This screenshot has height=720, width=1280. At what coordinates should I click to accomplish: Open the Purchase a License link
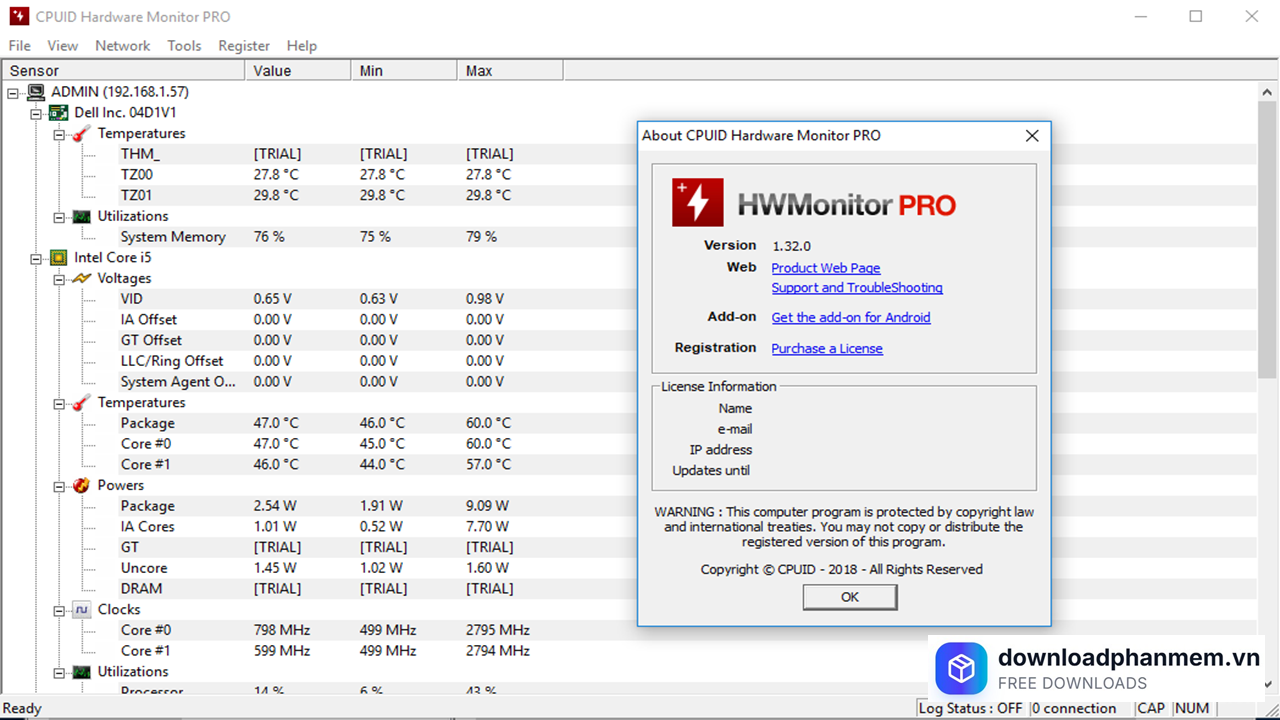point(826,348)
